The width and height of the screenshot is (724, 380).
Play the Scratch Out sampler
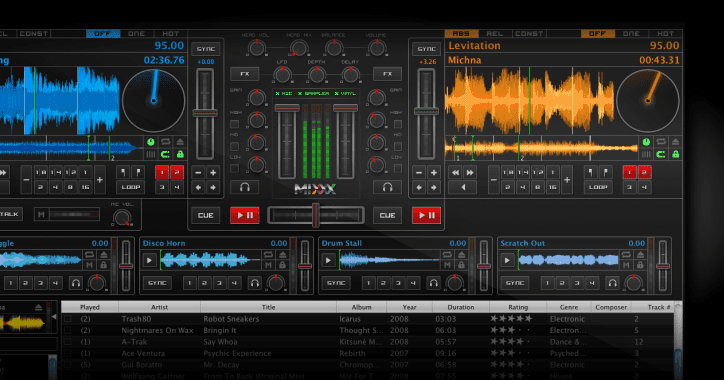[507, 260]
